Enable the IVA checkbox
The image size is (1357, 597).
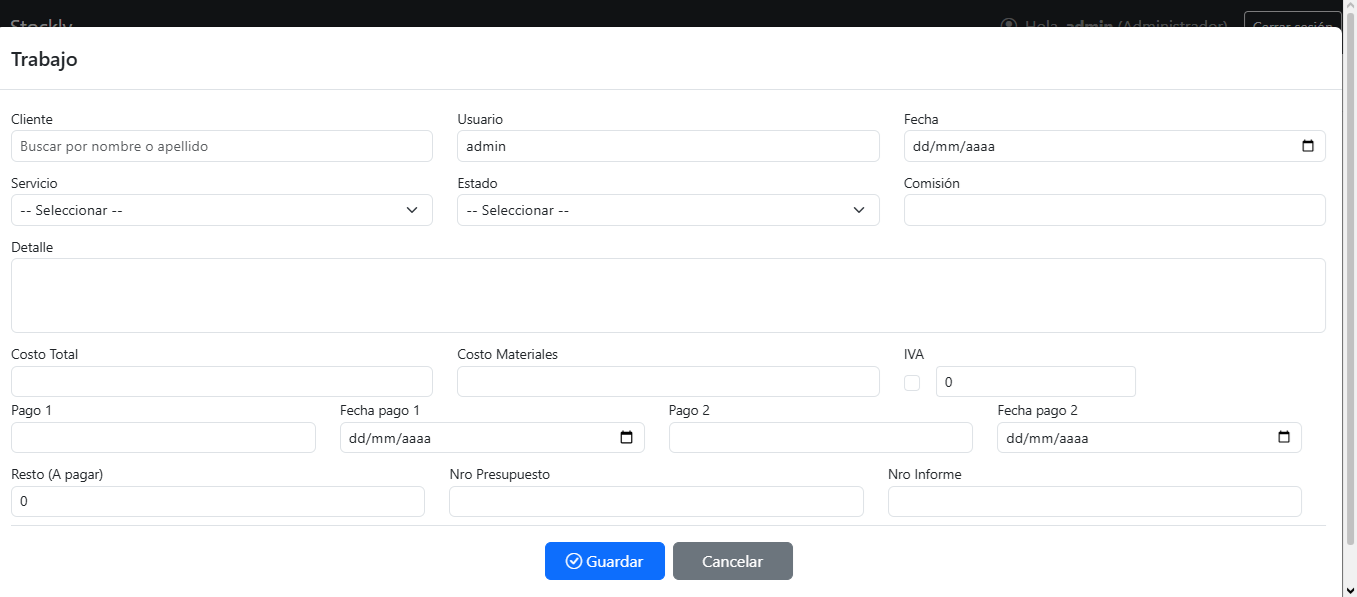[912, 382]
